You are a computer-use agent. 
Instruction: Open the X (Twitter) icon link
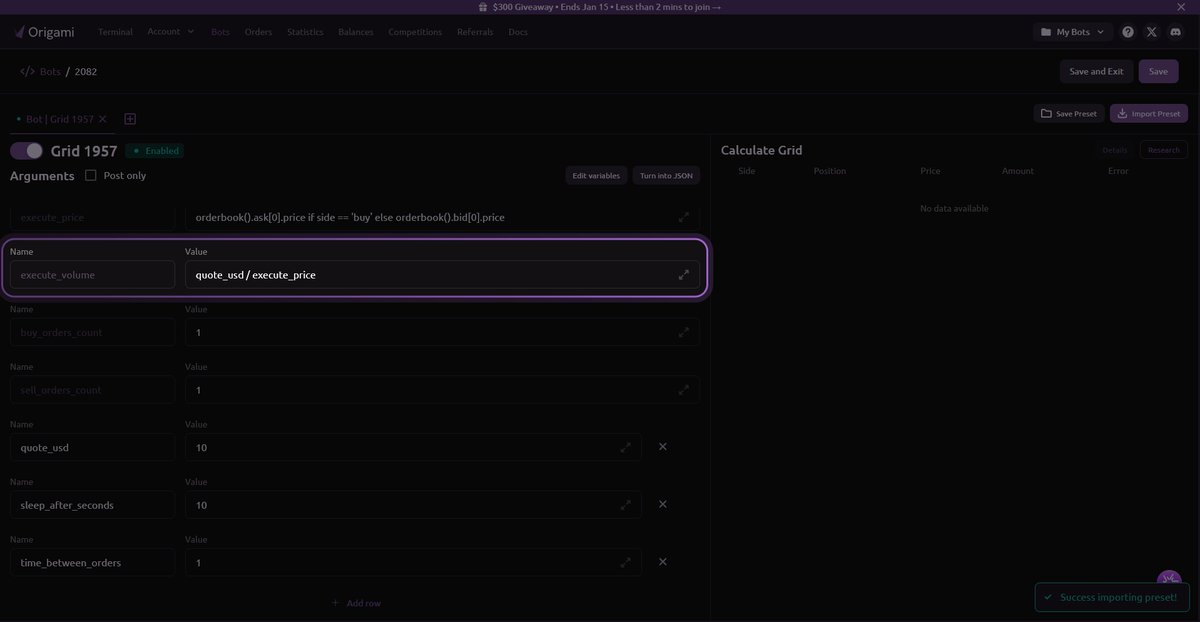(1152, 32)
